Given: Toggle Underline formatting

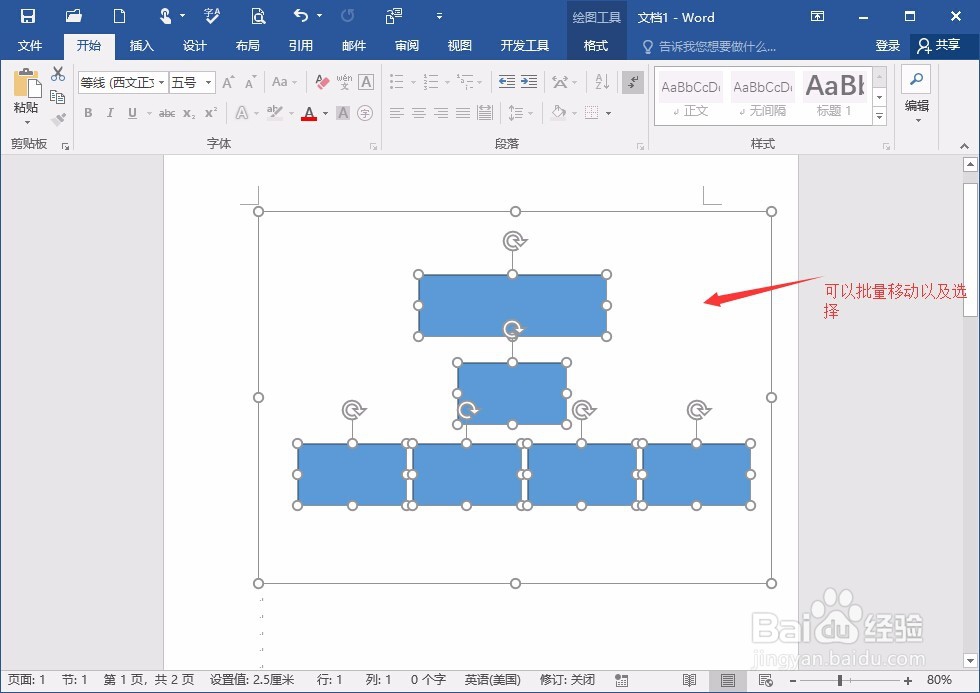Looking at the screenshot, I should 132,113.
